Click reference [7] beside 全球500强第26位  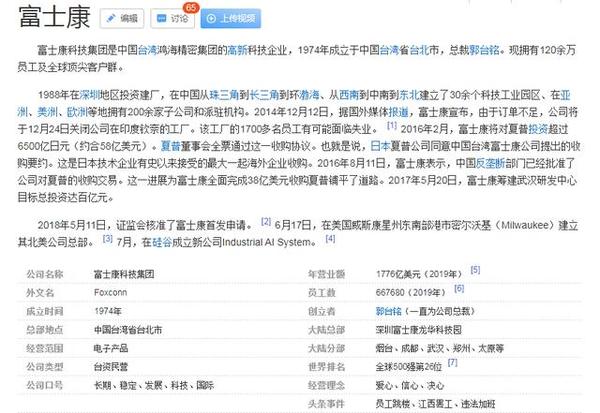pos(453,362)
